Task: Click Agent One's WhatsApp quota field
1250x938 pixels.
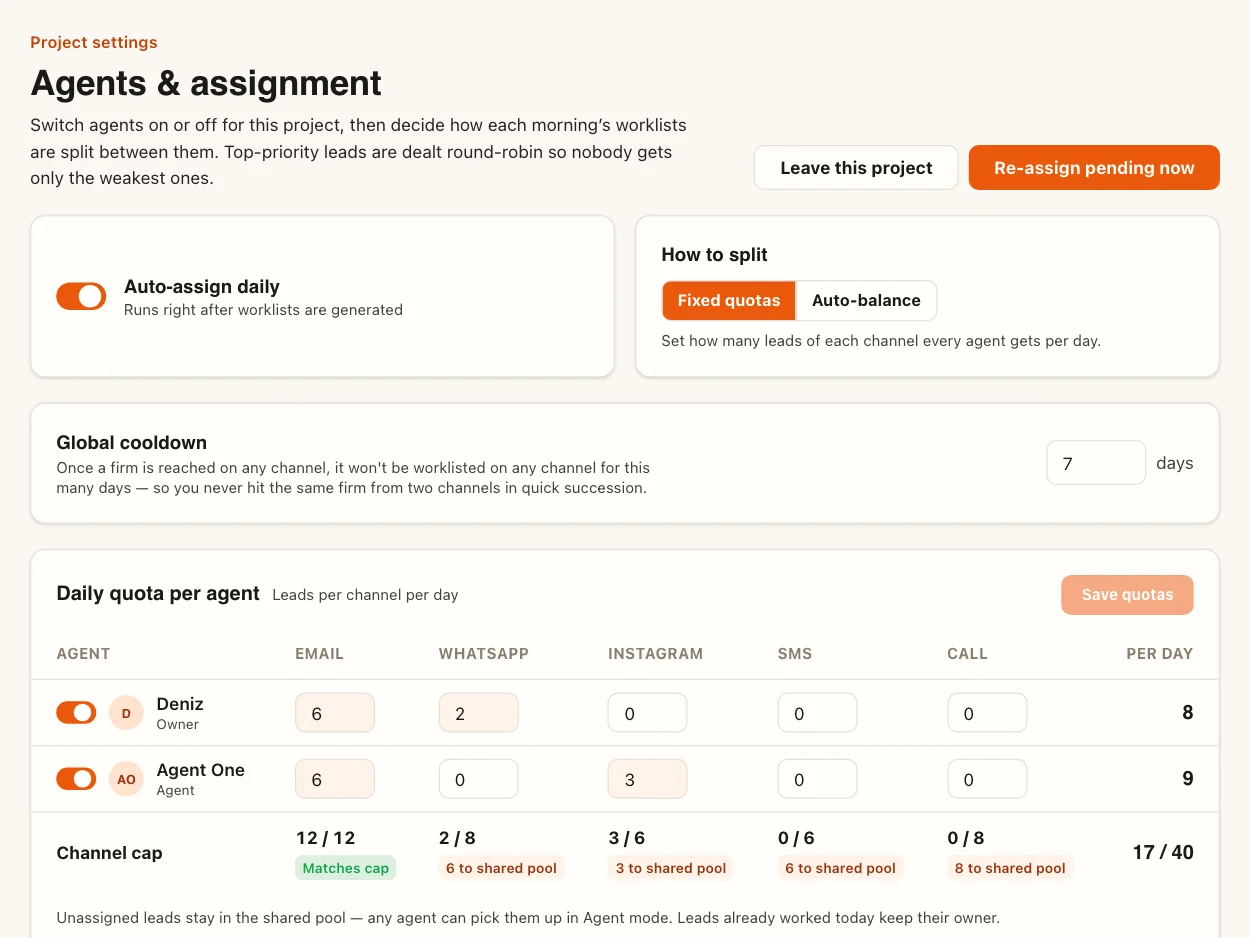Action: (x=479, y=779)
